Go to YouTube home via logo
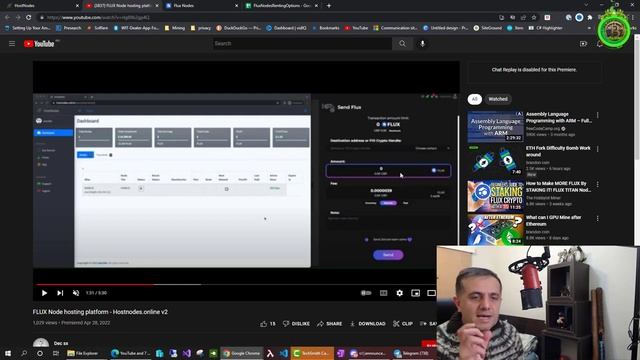This screenshot has width=640, height=360. 39,44
